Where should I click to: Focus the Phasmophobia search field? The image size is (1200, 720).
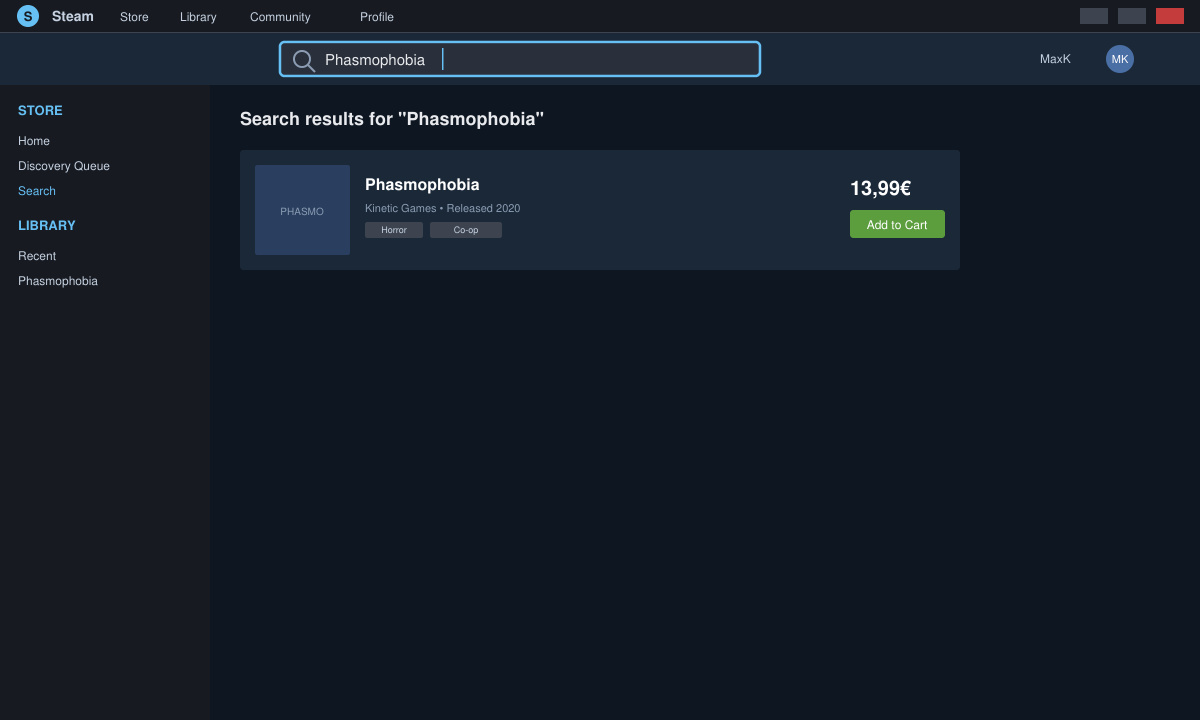[x=520, y=59]
